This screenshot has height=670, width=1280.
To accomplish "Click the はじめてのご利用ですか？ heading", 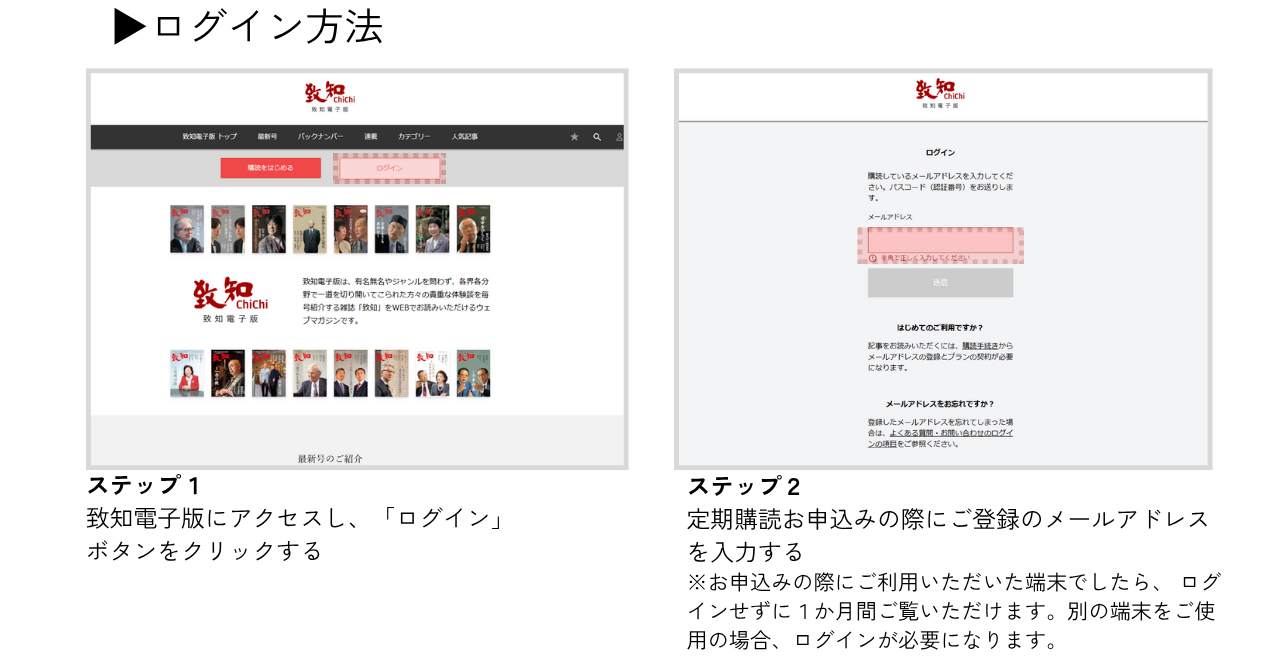I will tap(940, 327).
